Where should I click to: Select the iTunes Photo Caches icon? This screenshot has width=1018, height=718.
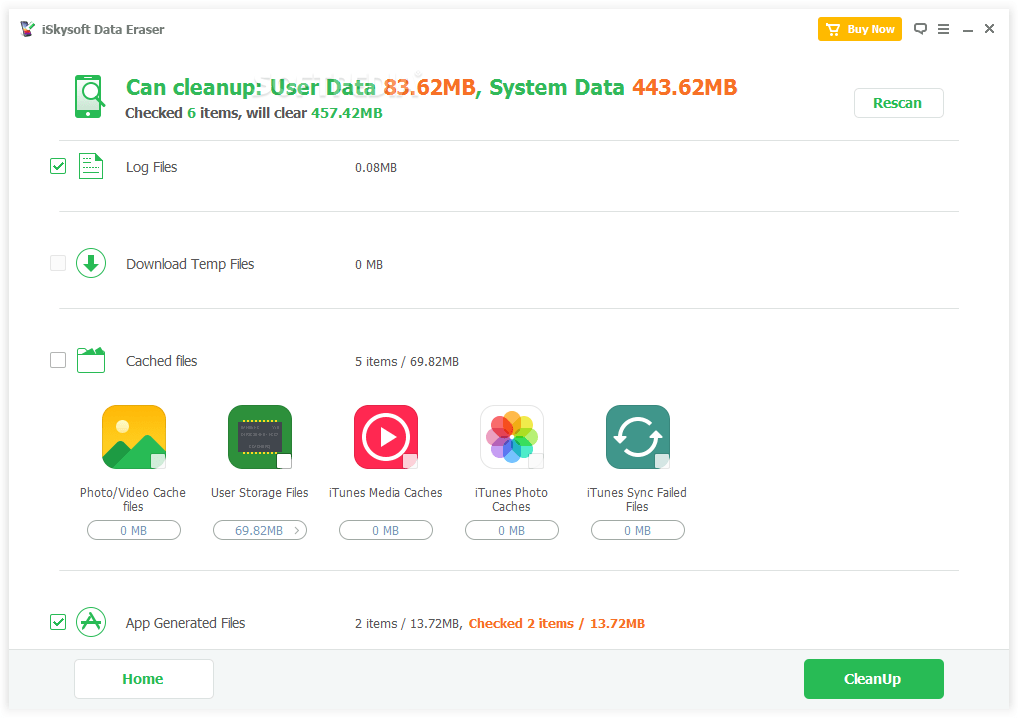click(511, 437)
